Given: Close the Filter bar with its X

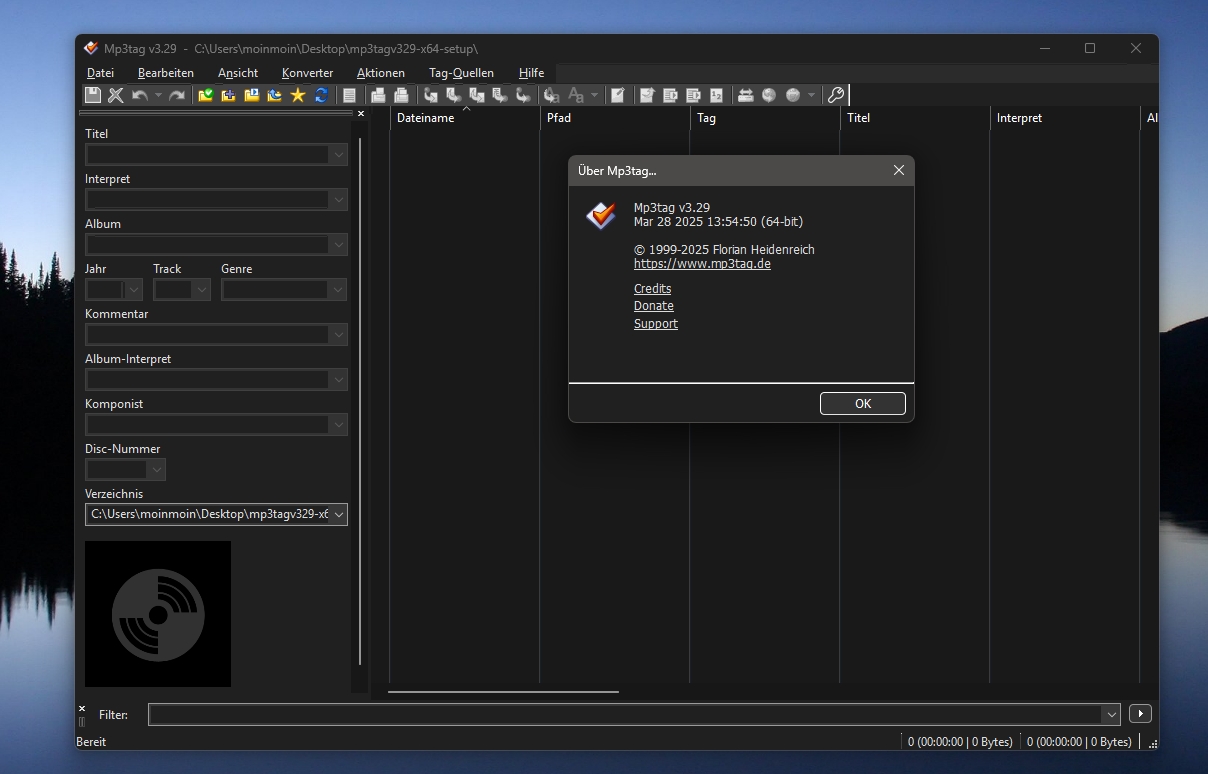Looking at the screenshot, I should (x=82, y=709).
